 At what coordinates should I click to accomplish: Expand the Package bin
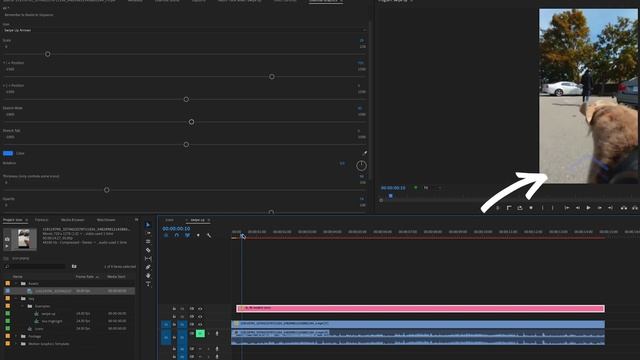tap(16, 336)
